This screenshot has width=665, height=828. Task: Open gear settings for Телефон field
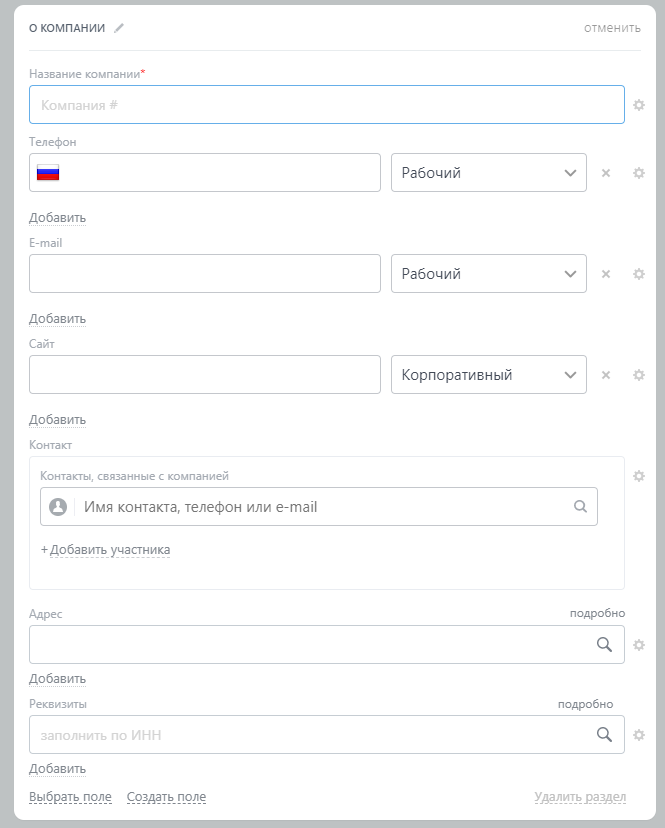[x=639, y=173]
